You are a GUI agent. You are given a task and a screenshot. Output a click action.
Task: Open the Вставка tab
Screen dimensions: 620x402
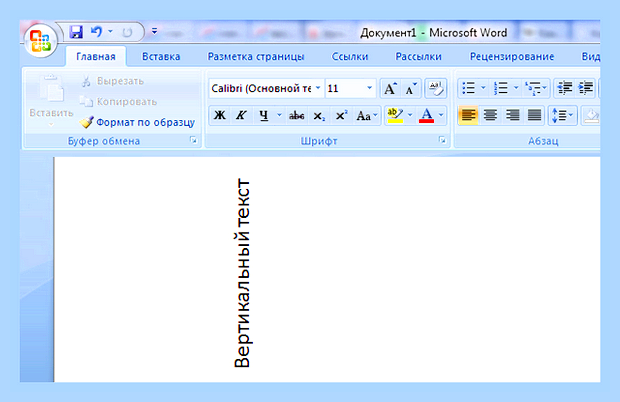[161, 57]
